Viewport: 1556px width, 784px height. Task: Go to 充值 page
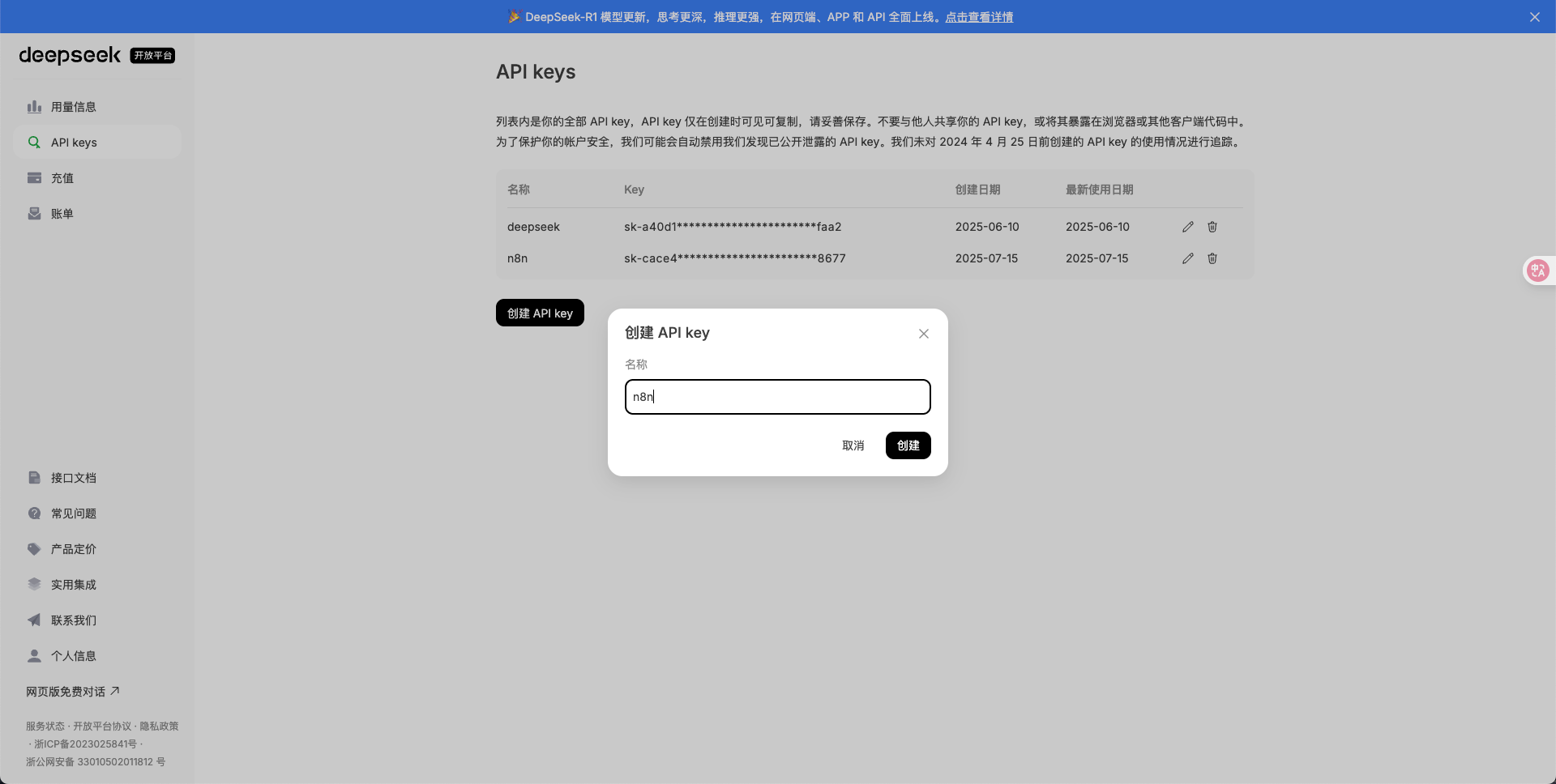tap(97, 178)
